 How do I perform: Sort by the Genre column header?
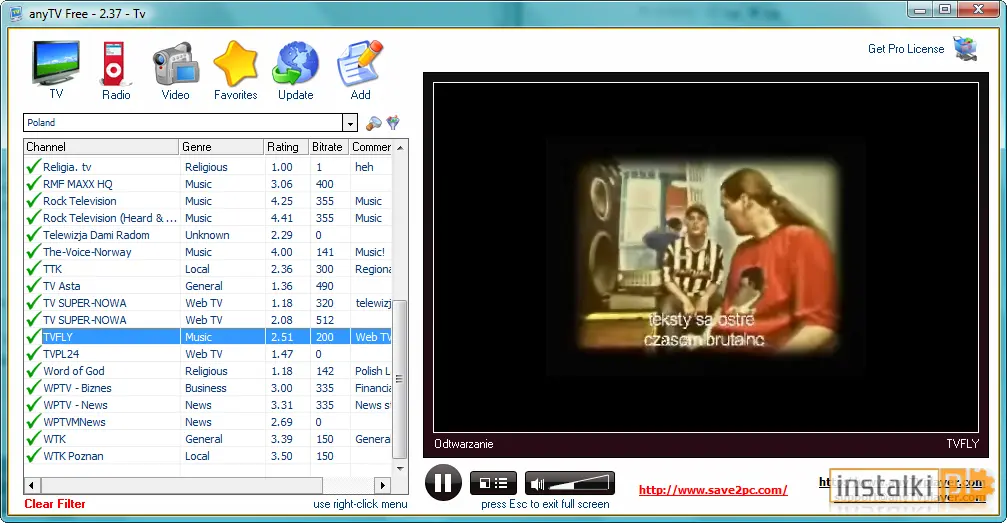tap(221, 146)
